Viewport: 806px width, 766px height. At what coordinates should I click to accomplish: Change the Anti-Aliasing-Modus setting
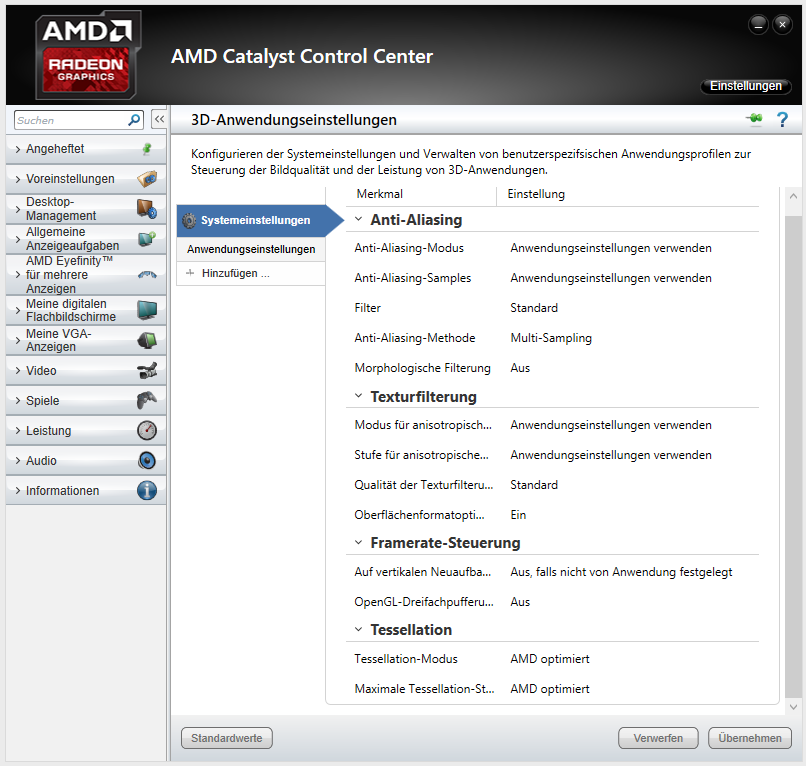[x=611, y=248]
